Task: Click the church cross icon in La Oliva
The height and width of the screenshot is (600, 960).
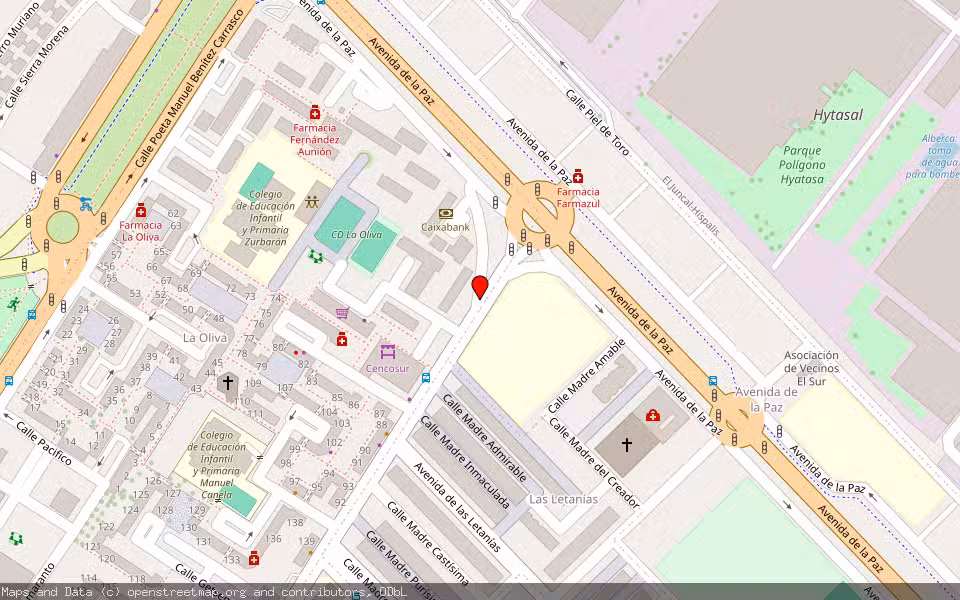Action: [228, 383]
